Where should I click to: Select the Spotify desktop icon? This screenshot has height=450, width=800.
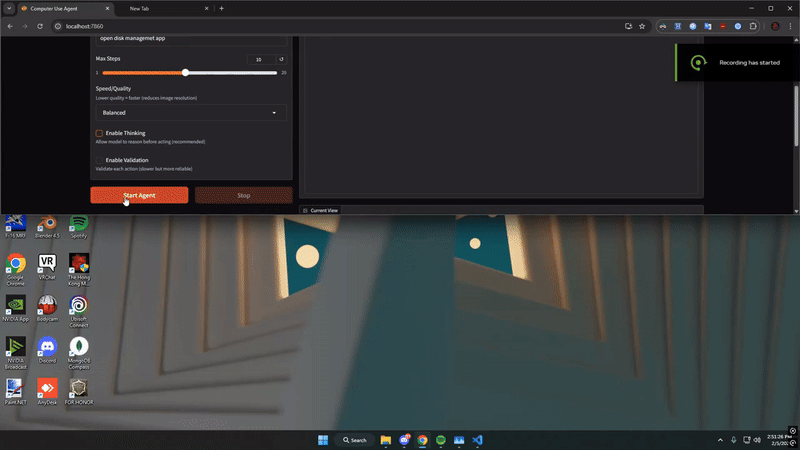[79, 227]
